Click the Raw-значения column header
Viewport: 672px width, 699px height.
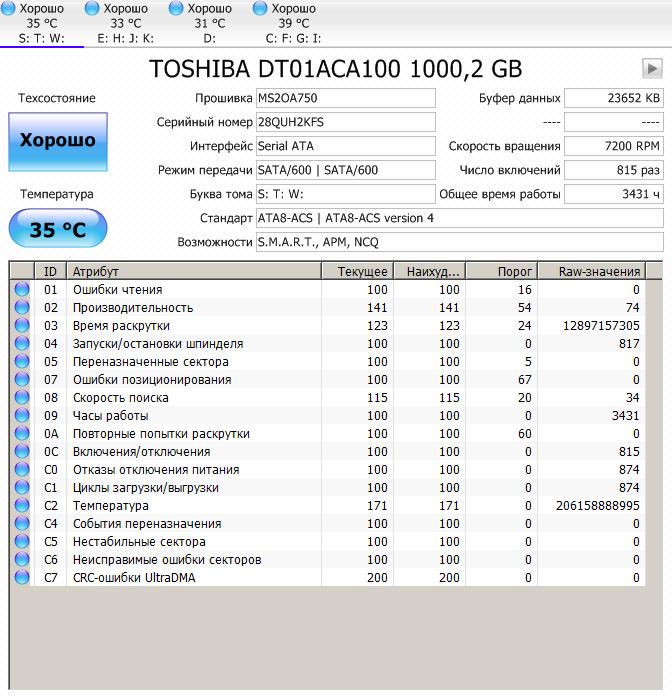pos(591,271)
